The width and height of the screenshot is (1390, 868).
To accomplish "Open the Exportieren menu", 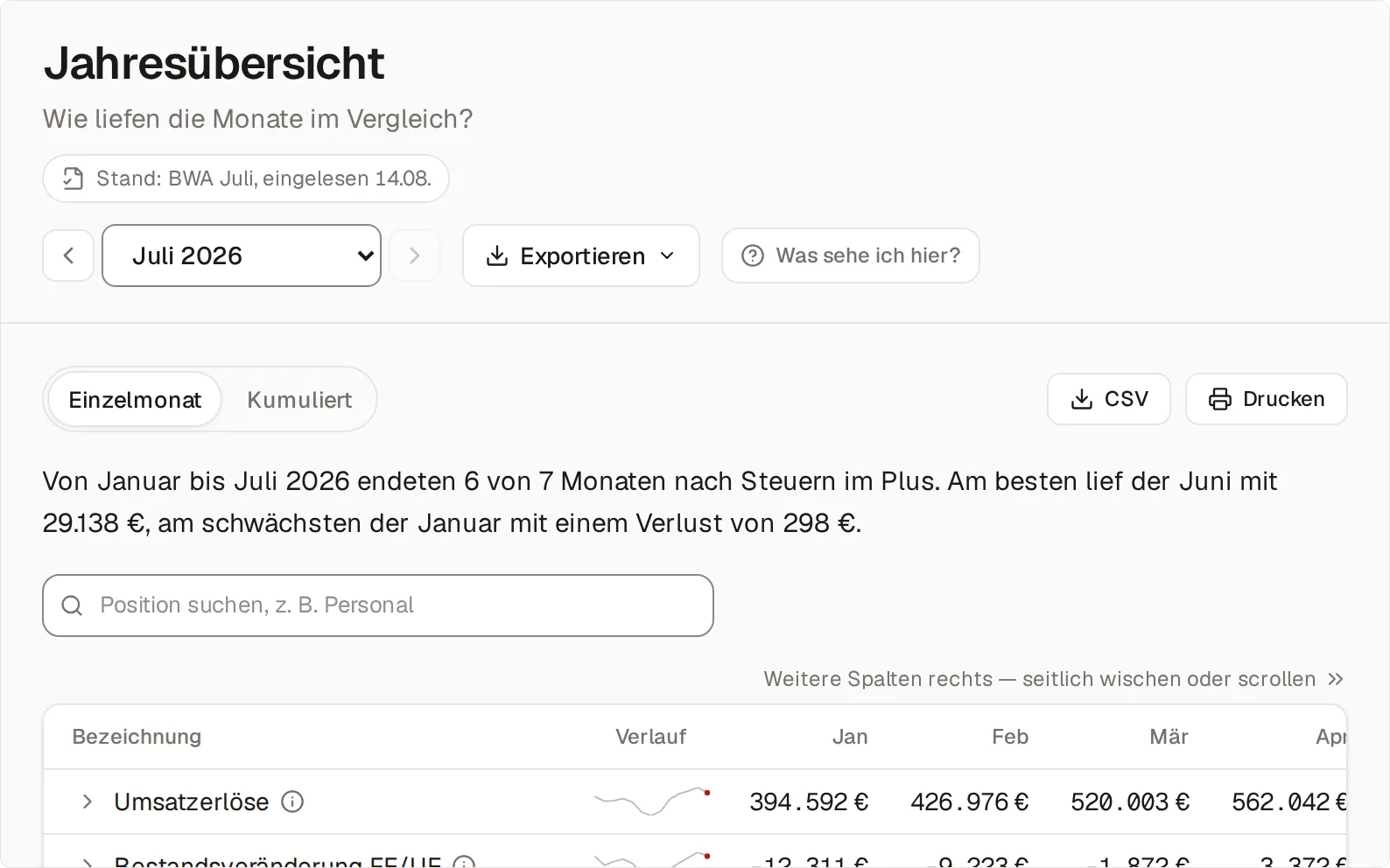I will (x=581, y=255).
